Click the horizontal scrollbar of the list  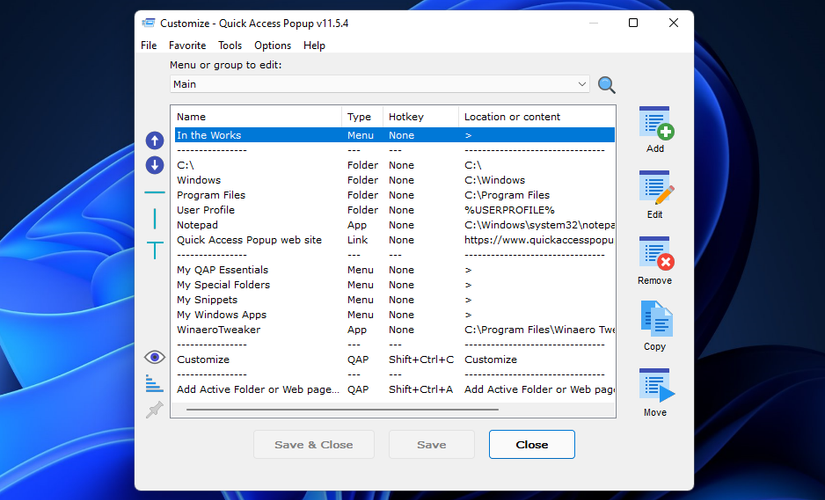pyautogui.click(x=342, y=409)
